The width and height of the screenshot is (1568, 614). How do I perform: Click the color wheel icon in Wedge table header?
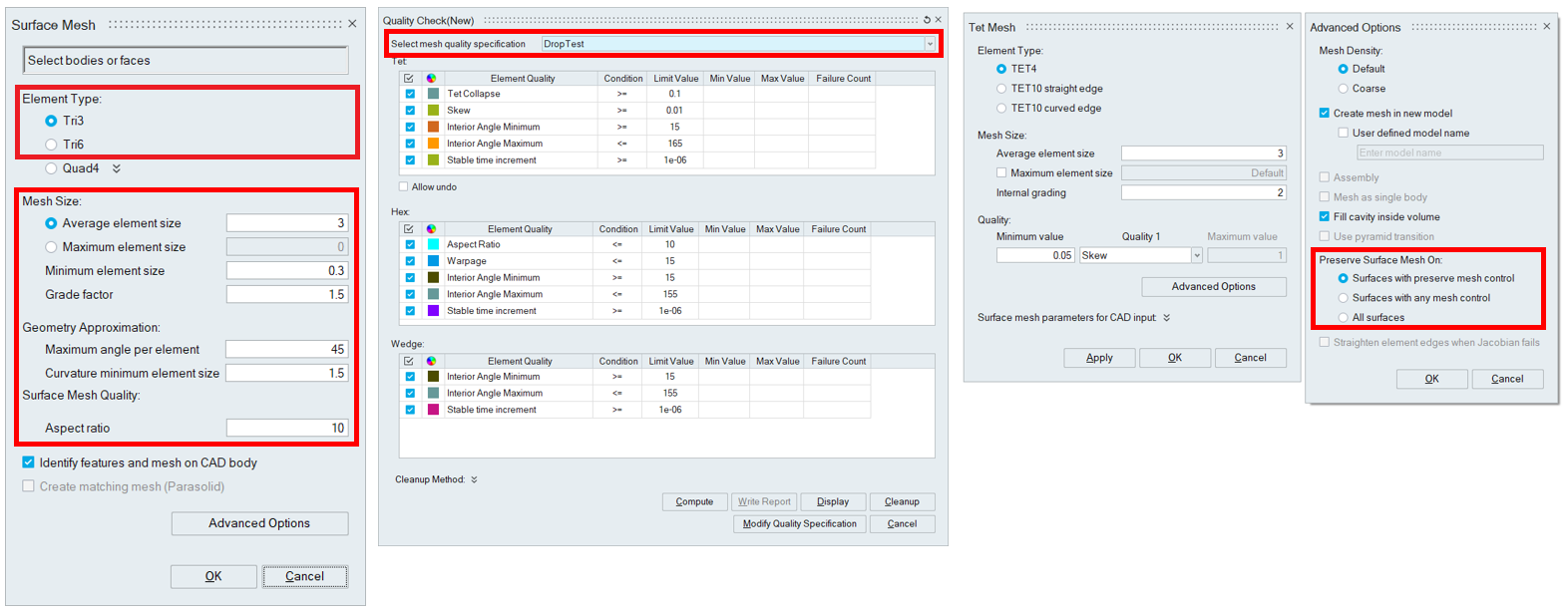[432, 361]
